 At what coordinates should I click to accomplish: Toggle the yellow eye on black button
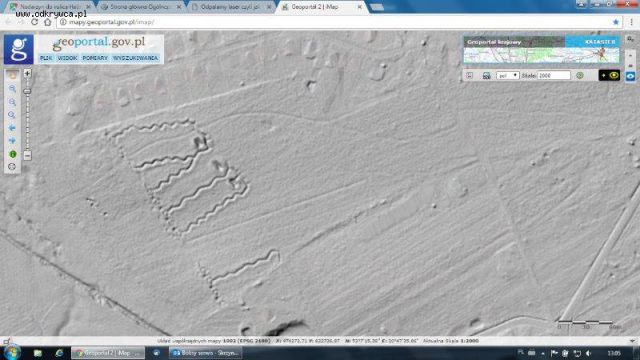[x=609, y=76]
